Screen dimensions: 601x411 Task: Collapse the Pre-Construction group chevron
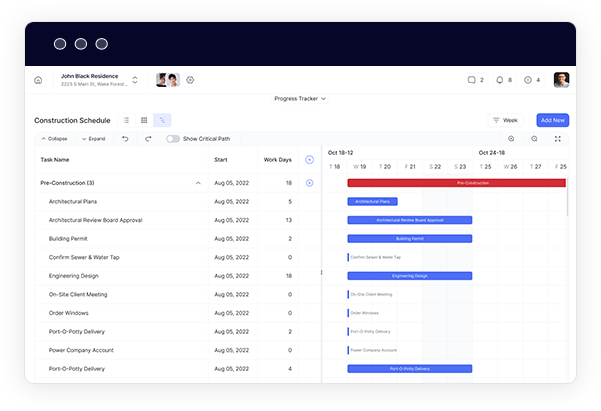pos(198,183)
